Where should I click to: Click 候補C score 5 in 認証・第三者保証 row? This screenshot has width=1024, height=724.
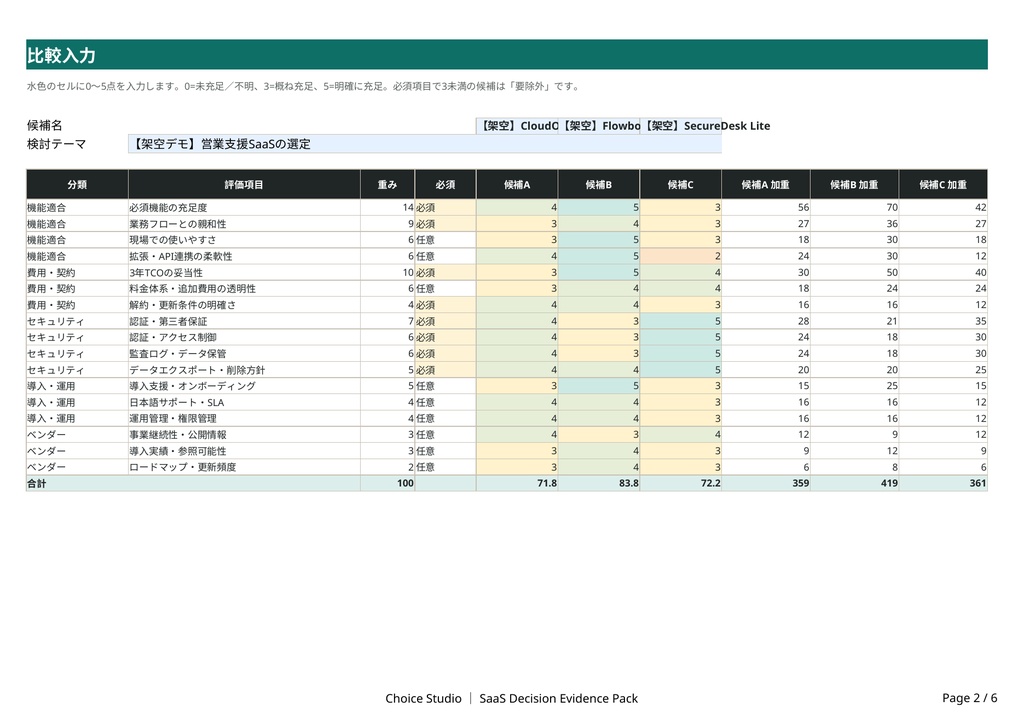pyautogui.click(x=680, y=321)
